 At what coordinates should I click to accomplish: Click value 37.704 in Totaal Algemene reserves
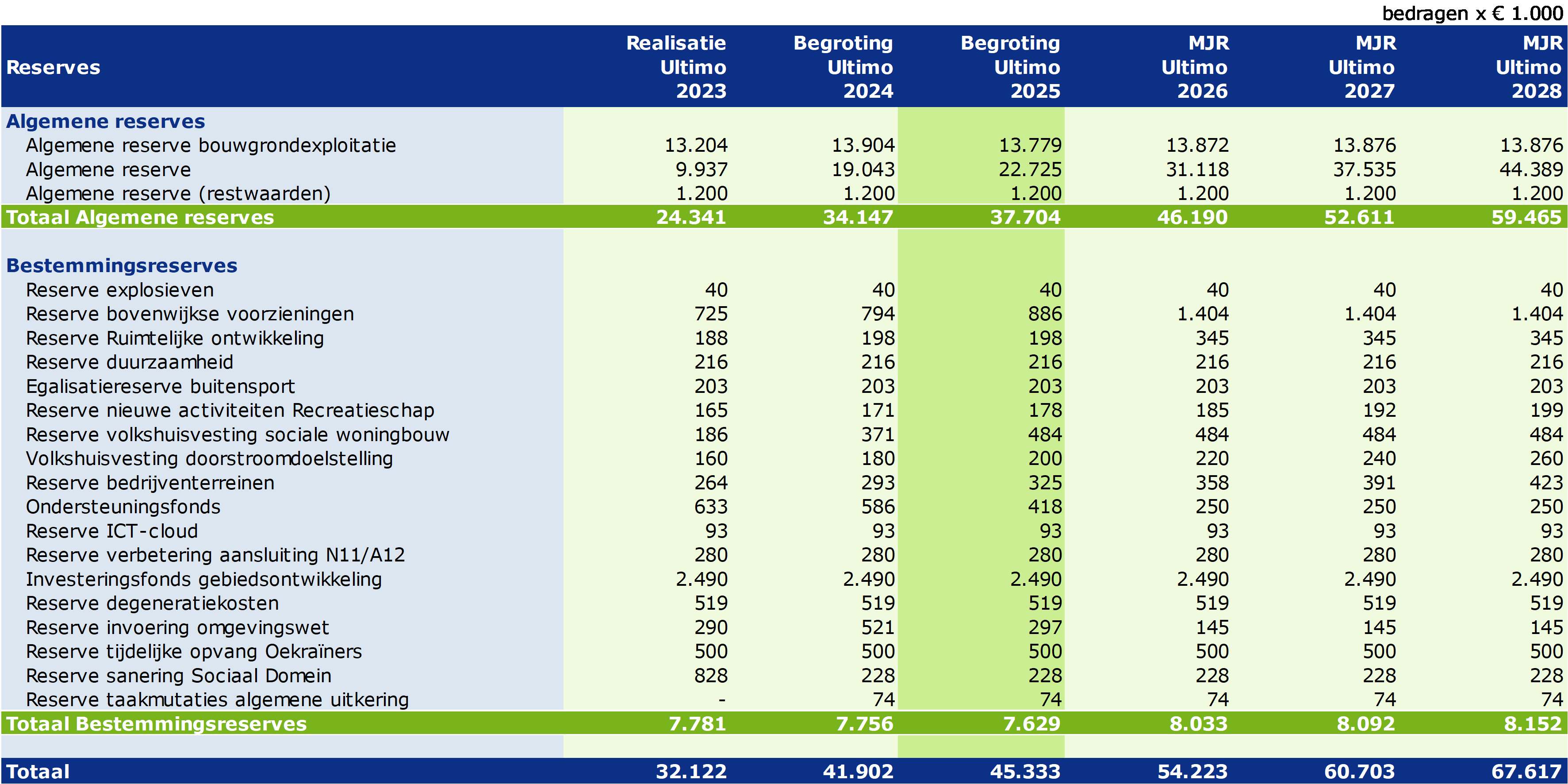click(x=1025, y=217)
